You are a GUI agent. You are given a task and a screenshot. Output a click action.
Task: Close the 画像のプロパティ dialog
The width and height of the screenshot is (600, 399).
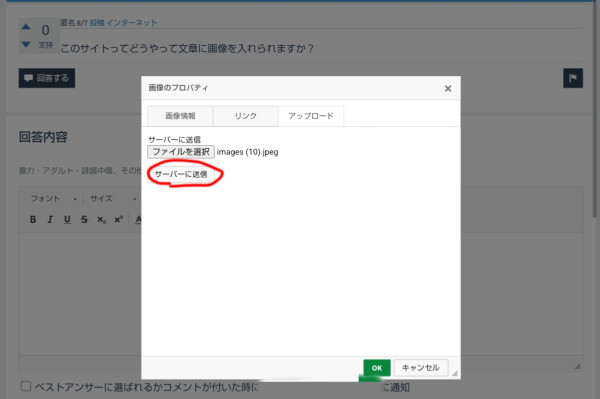click(448, 88)
